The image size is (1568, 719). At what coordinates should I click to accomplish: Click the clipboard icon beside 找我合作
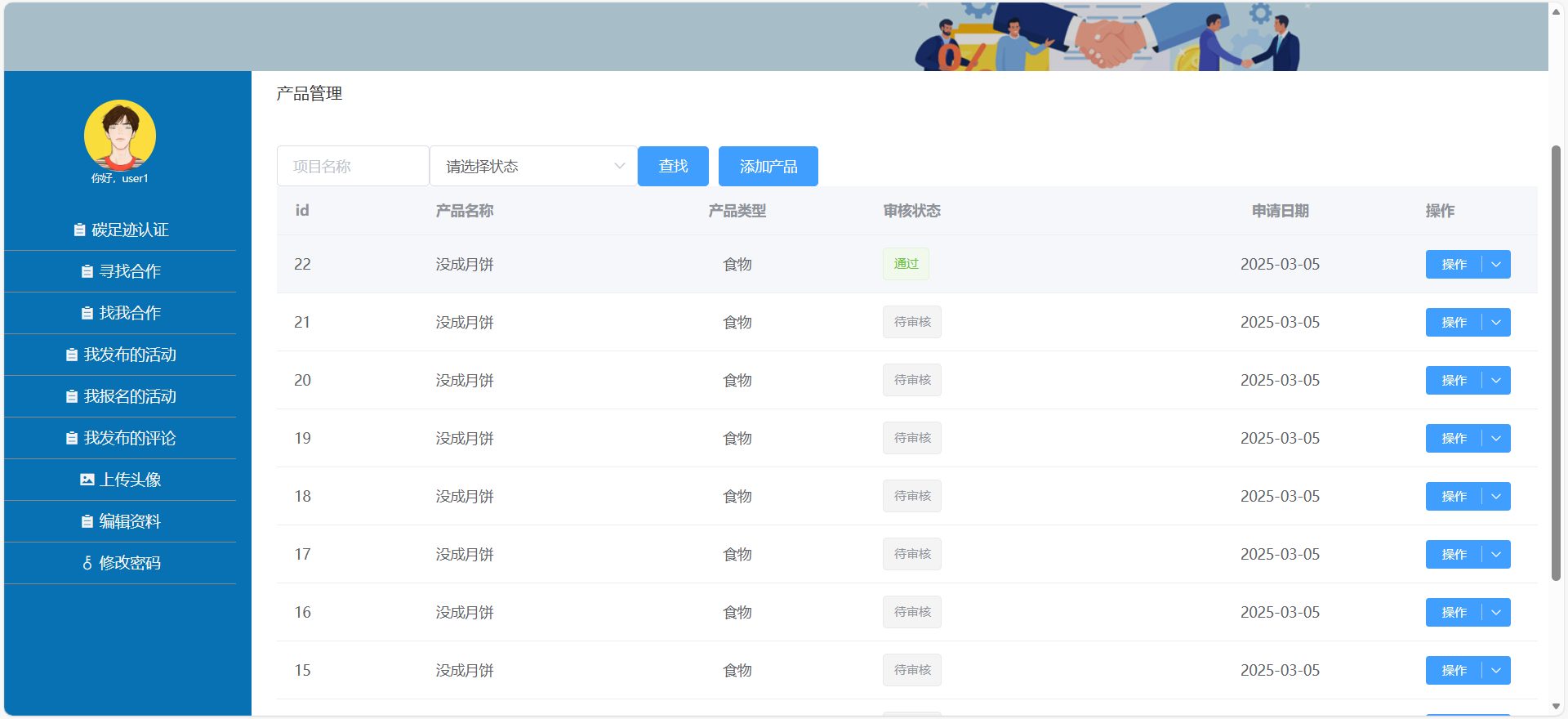coord(87,314)
